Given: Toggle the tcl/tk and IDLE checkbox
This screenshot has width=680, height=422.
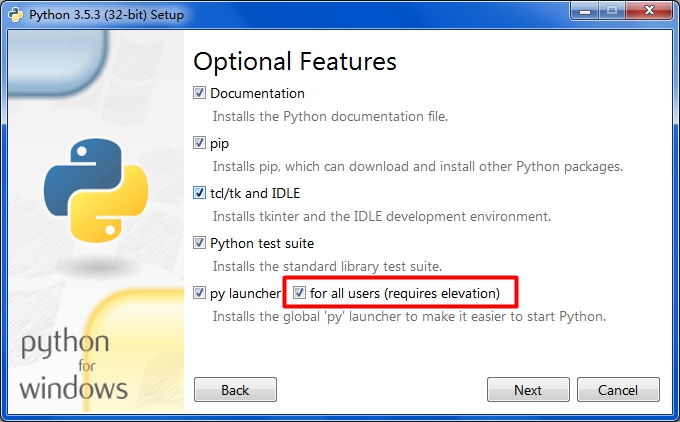Looking at the screenshot, I should pos(199,193).
